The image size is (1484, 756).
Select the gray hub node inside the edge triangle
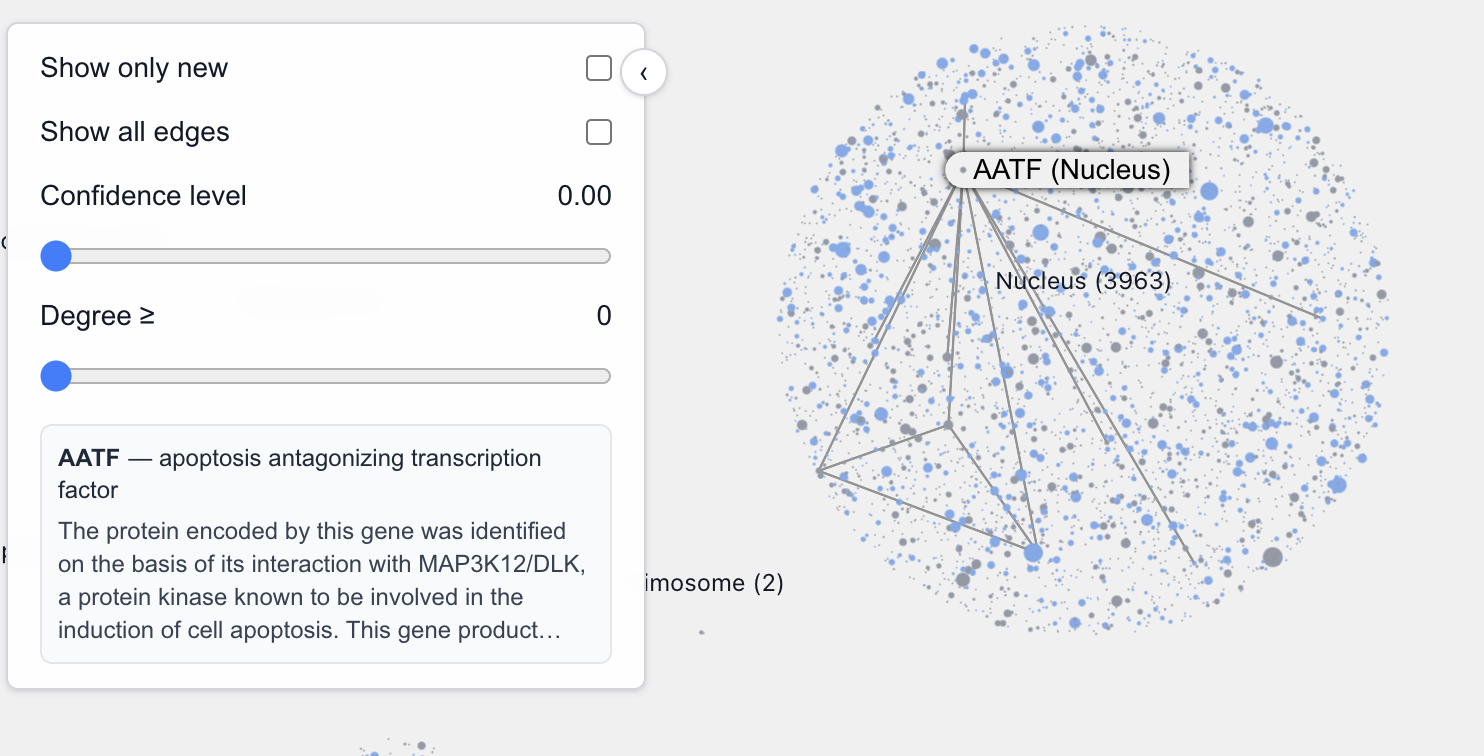949,425
